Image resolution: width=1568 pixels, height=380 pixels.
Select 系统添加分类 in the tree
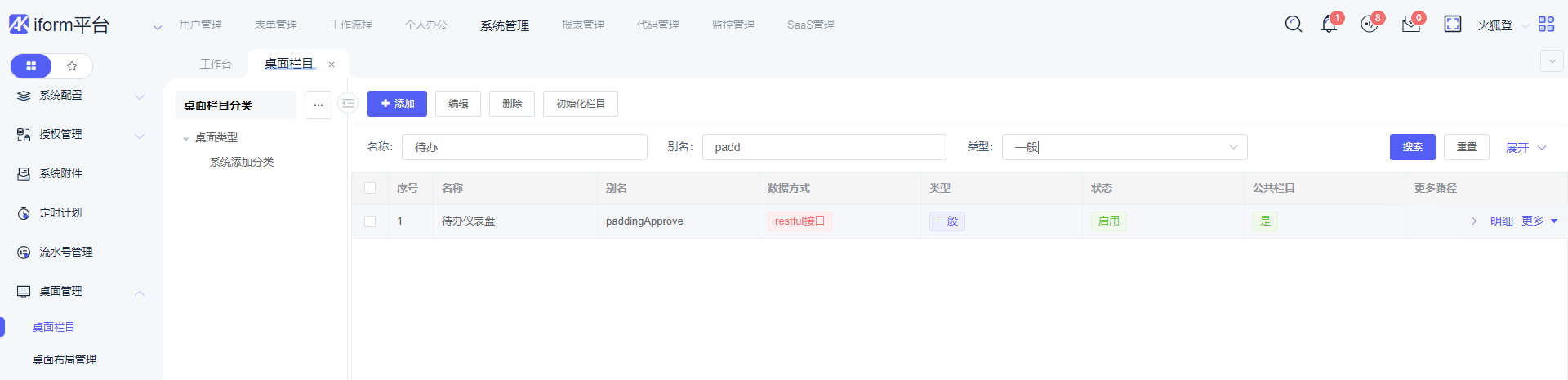(242, 163)
